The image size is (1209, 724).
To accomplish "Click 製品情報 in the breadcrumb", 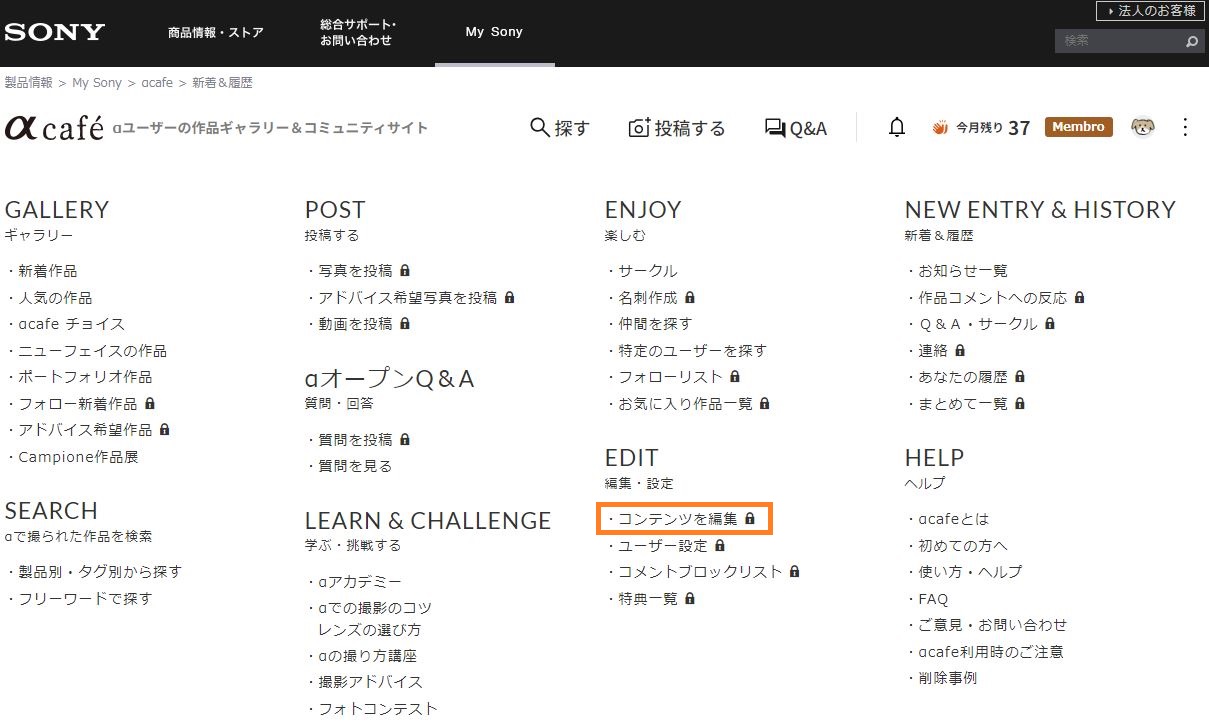I will click(29, 83).
